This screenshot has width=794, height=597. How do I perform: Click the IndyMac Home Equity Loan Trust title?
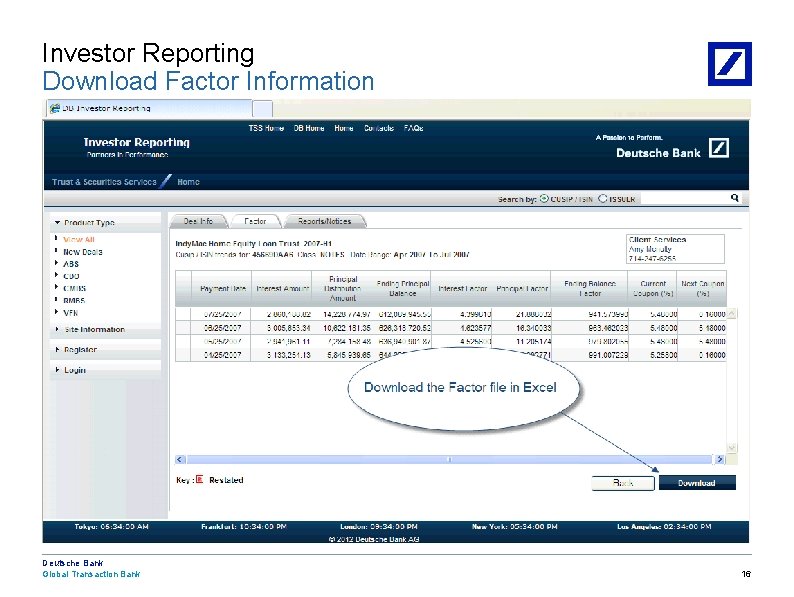[x=253, y=244]
